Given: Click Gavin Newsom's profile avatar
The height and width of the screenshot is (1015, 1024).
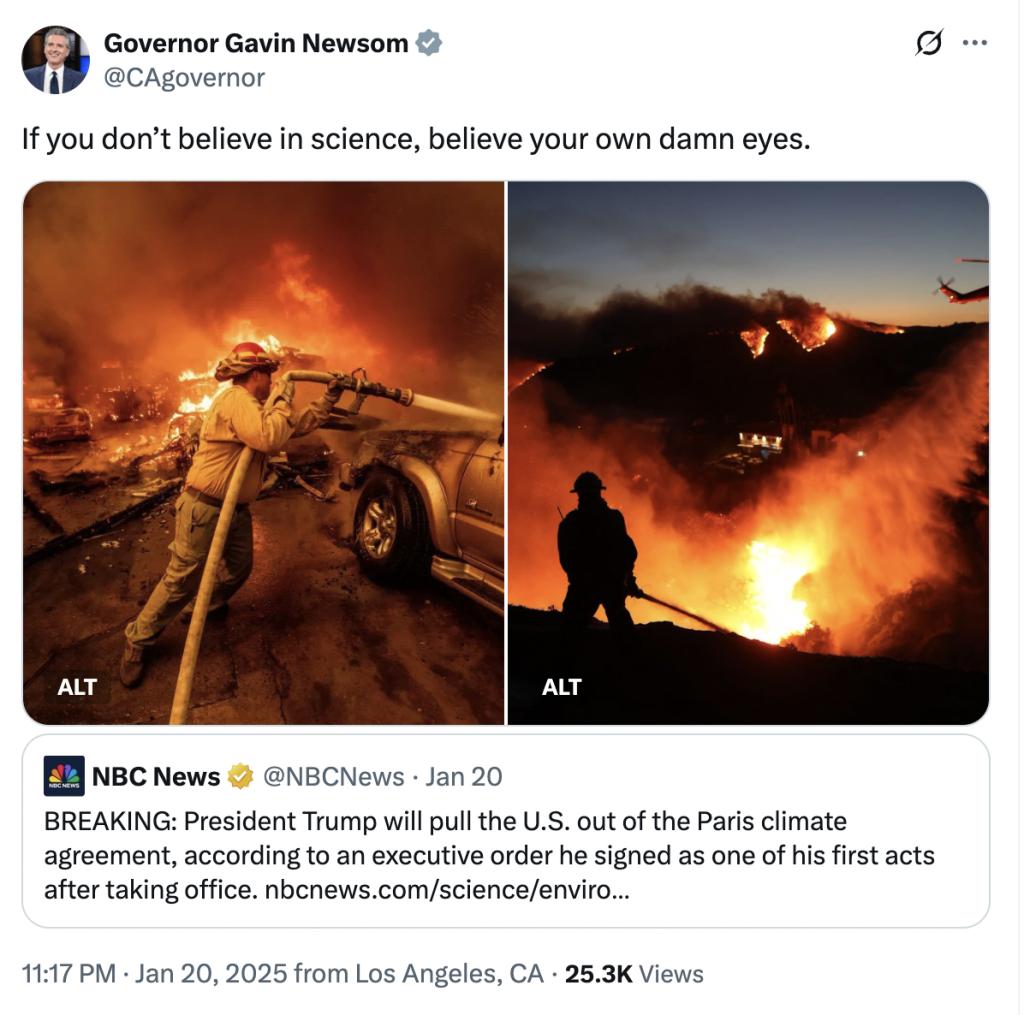Looking at the screenshot, I should [54, 60].
